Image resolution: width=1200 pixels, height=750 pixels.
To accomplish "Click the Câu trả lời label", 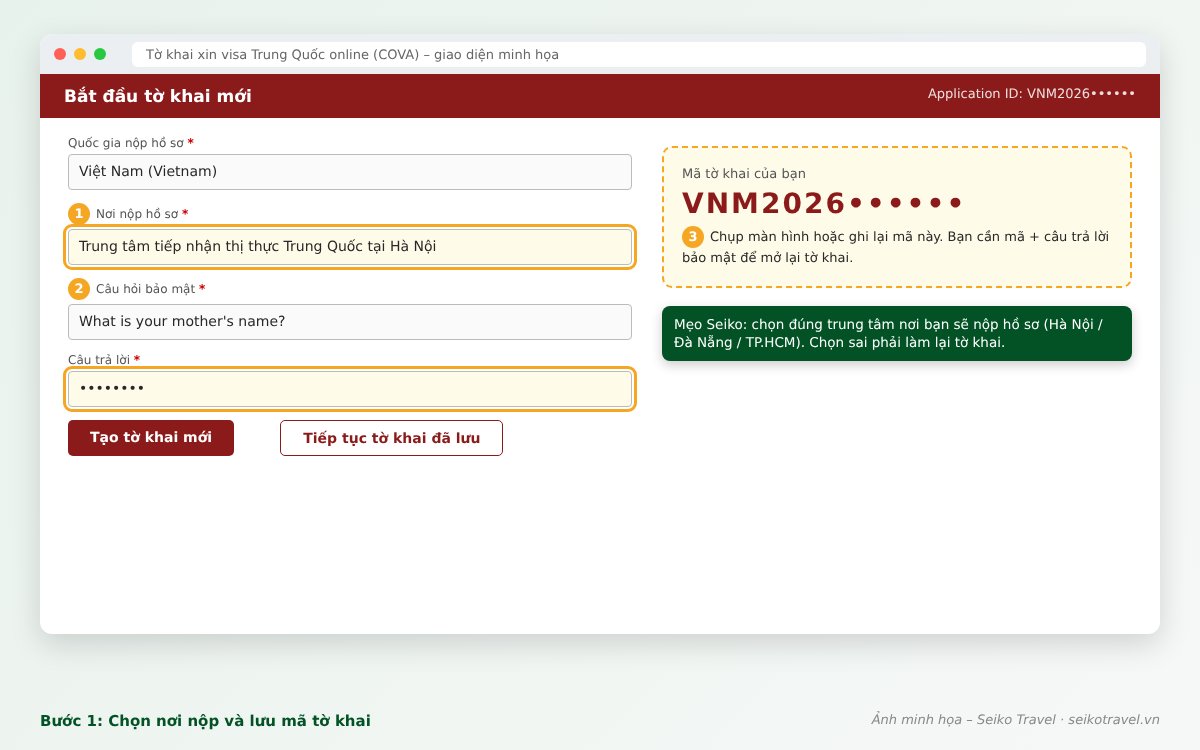I will (104, 360).
